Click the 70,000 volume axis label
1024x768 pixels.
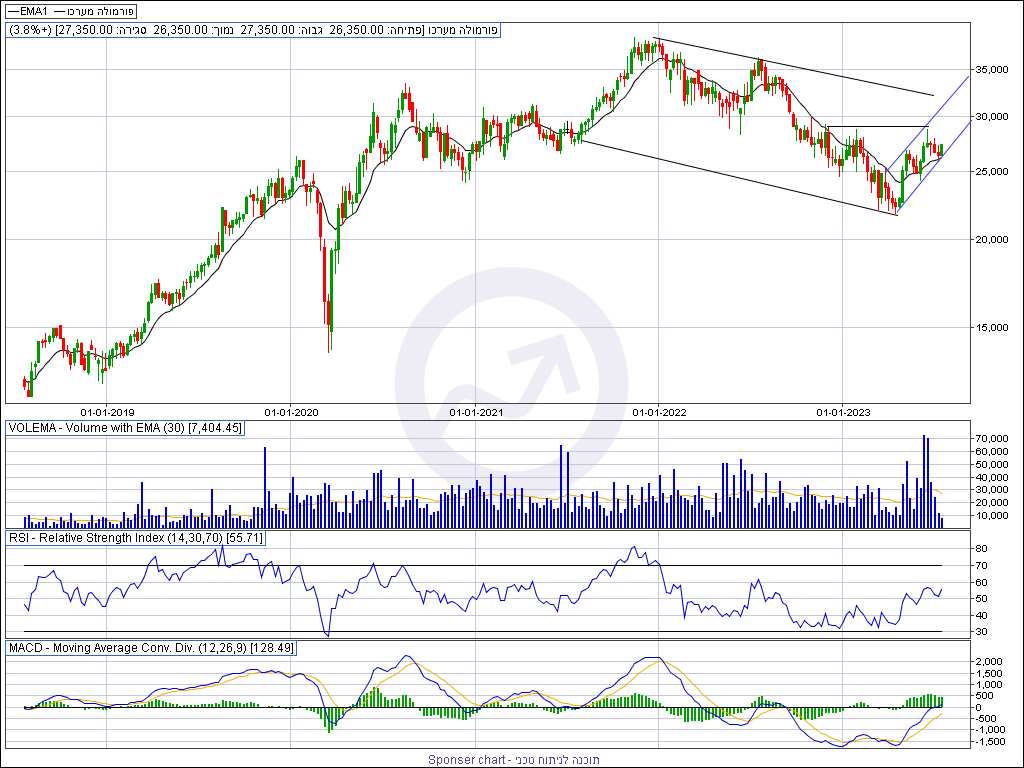991,439
